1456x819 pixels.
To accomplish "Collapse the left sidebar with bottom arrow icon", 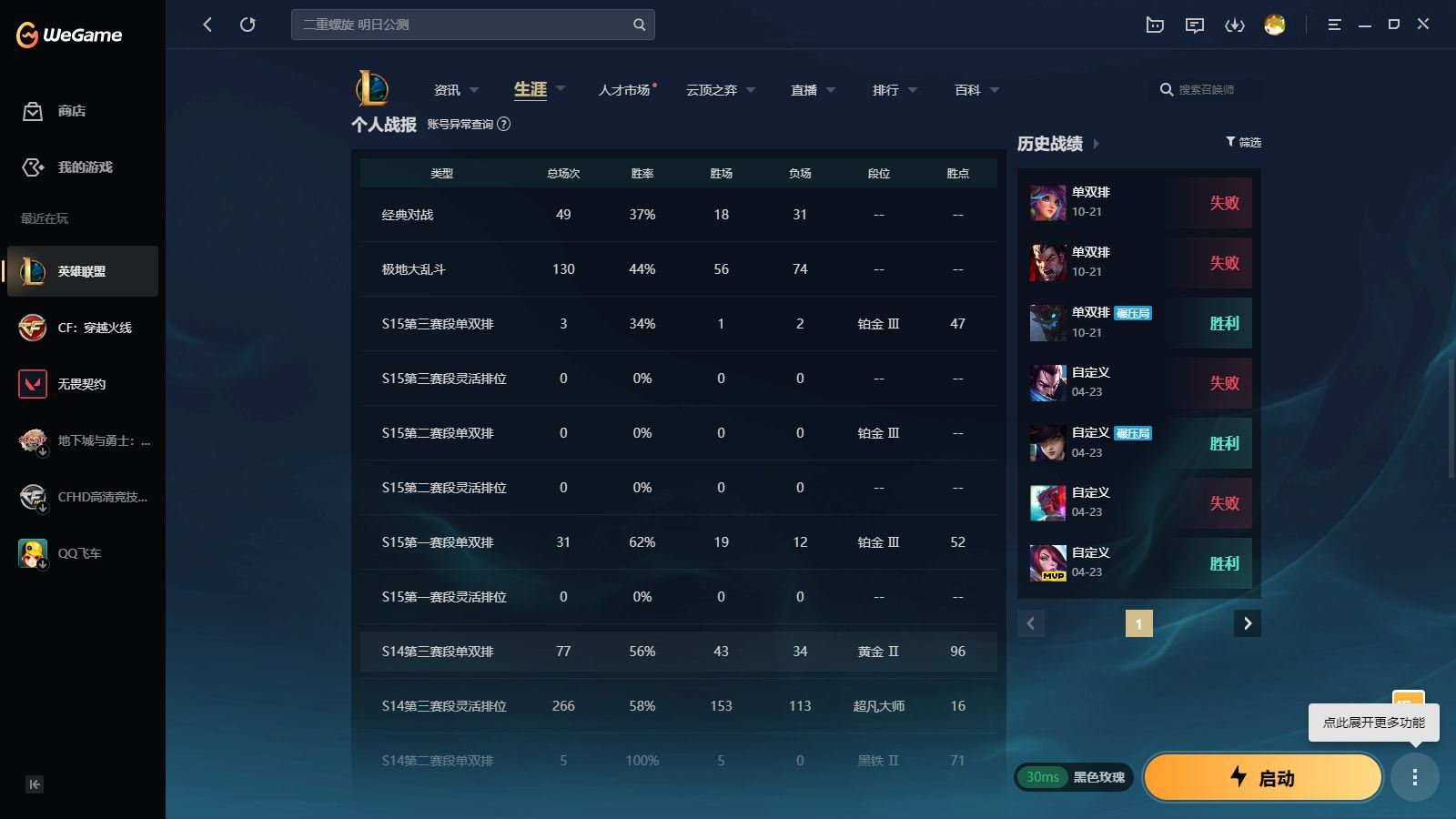I will [x=35, y=784].
